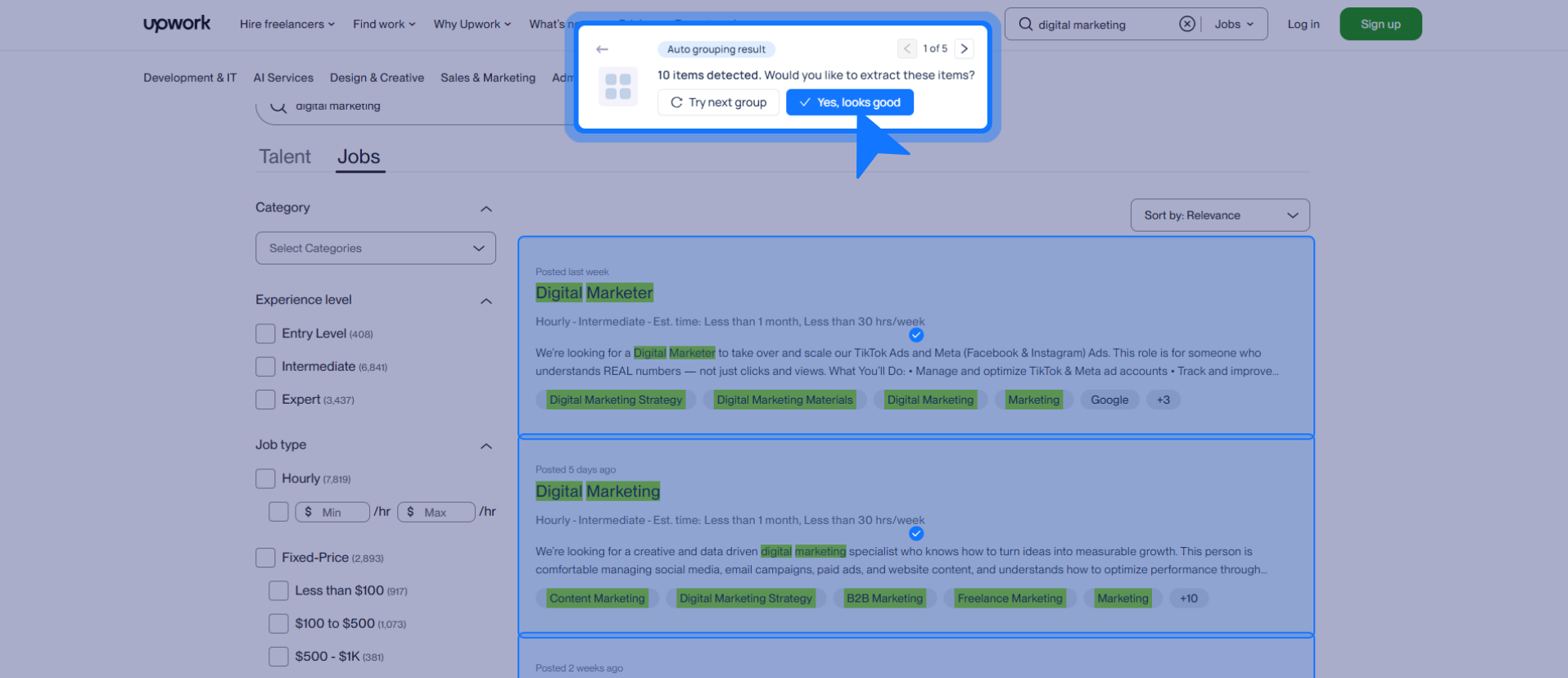Collapse the Experience level section

486,301
